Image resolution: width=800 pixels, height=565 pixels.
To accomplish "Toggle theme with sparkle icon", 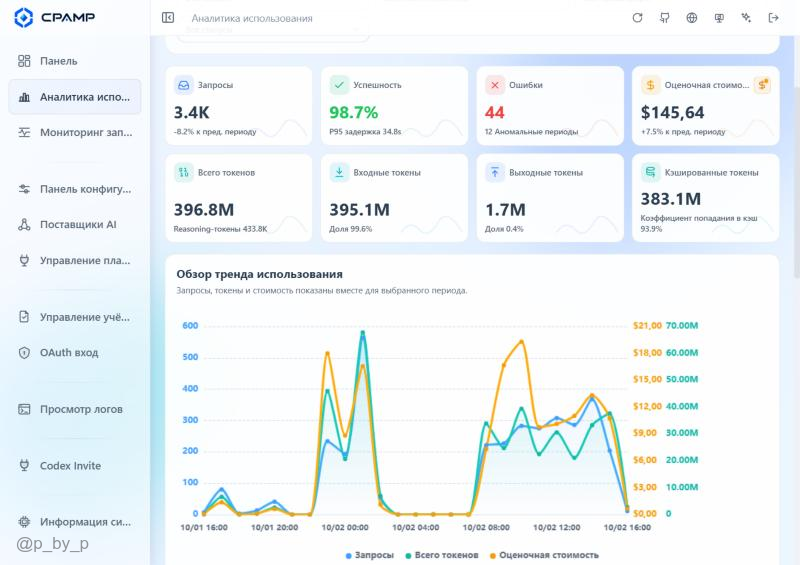I will (746, 18).
